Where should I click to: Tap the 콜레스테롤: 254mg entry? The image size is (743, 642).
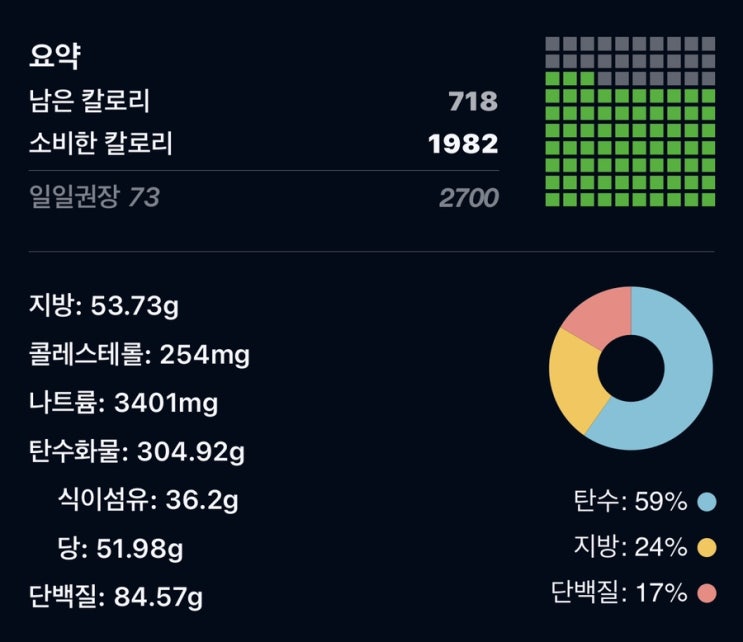tap(139, 354)
